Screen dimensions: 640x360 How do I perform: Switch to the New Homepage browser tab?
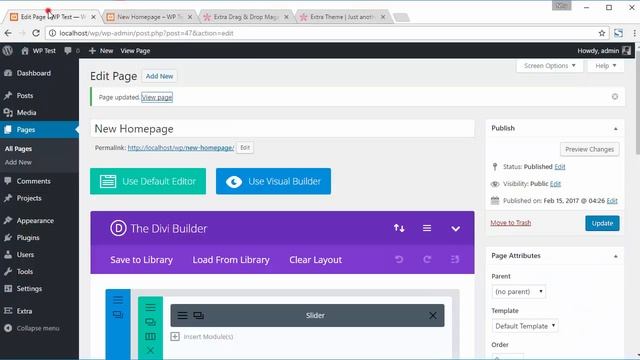[x=149, y=17]
